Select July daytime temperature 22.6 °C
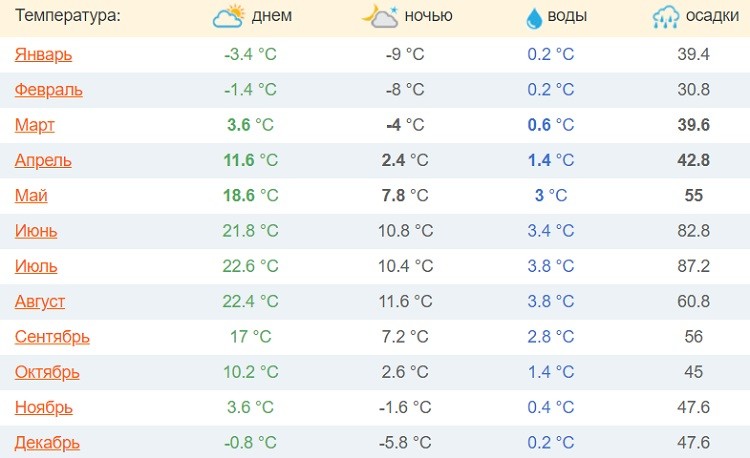 point(251,266)
